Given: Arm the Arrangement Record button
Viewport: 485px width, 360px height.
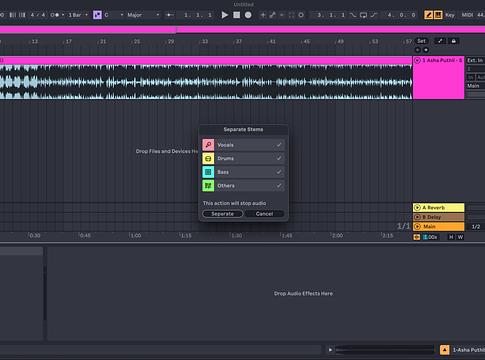Looking at the screenshot, I should click(248, 15).
